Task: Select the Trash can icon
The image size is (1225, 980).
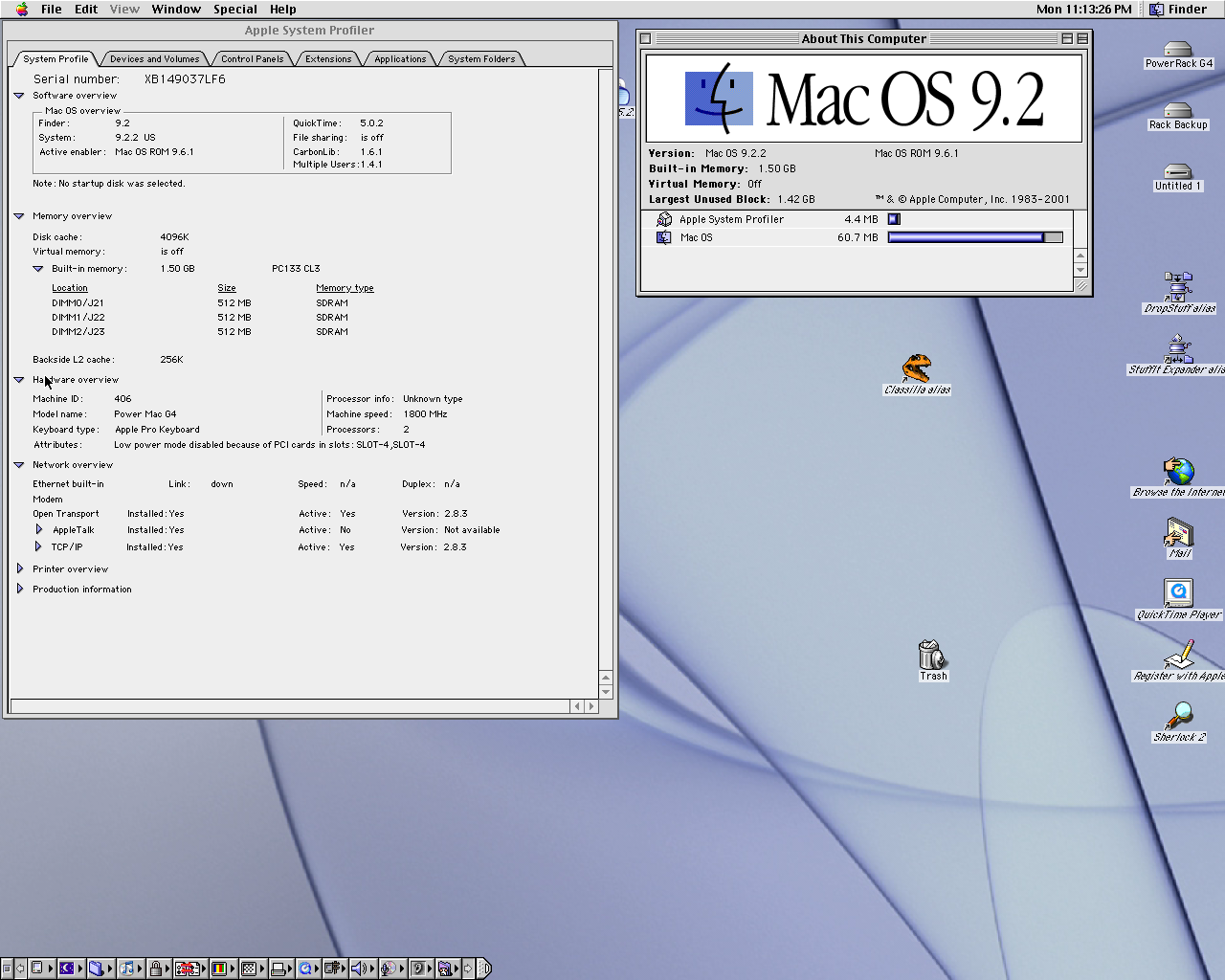Action: pos(933,655)
